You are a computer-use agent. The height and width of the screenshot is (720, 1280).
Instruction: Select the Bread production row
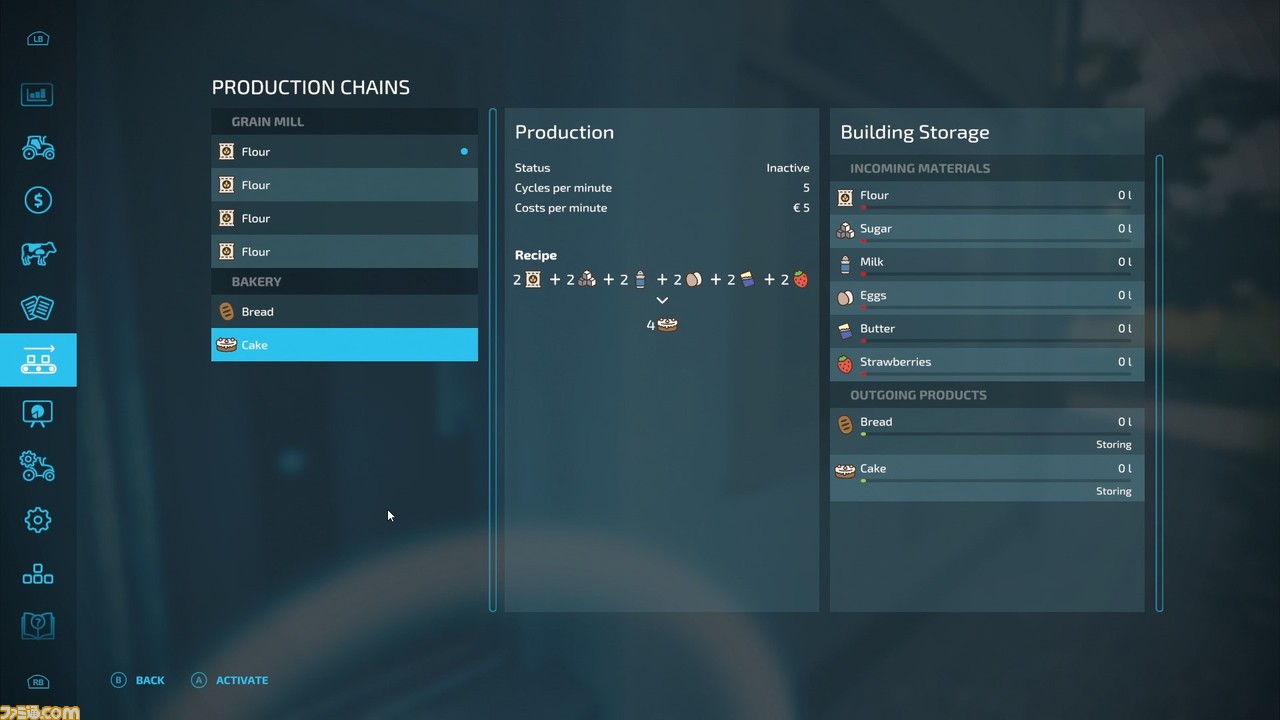click(x=344, y=312)
